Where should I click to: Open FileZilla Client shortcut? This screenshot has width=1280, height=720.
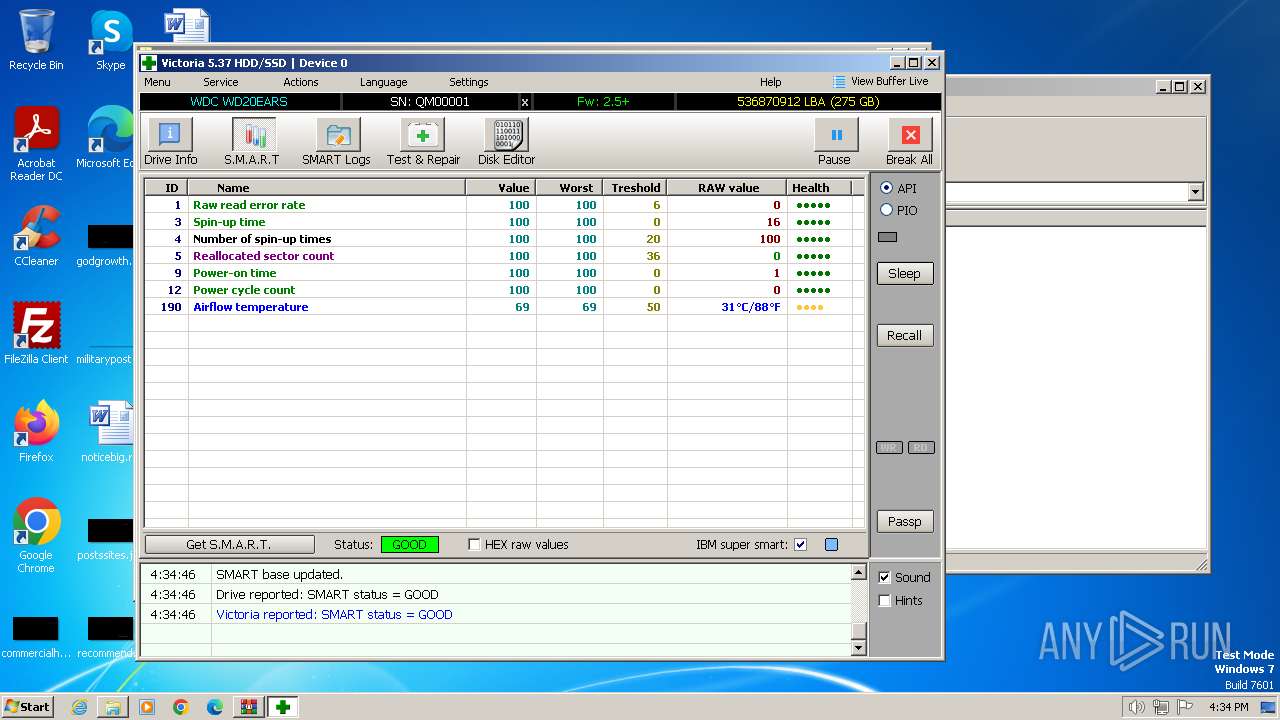pos(36,334)
